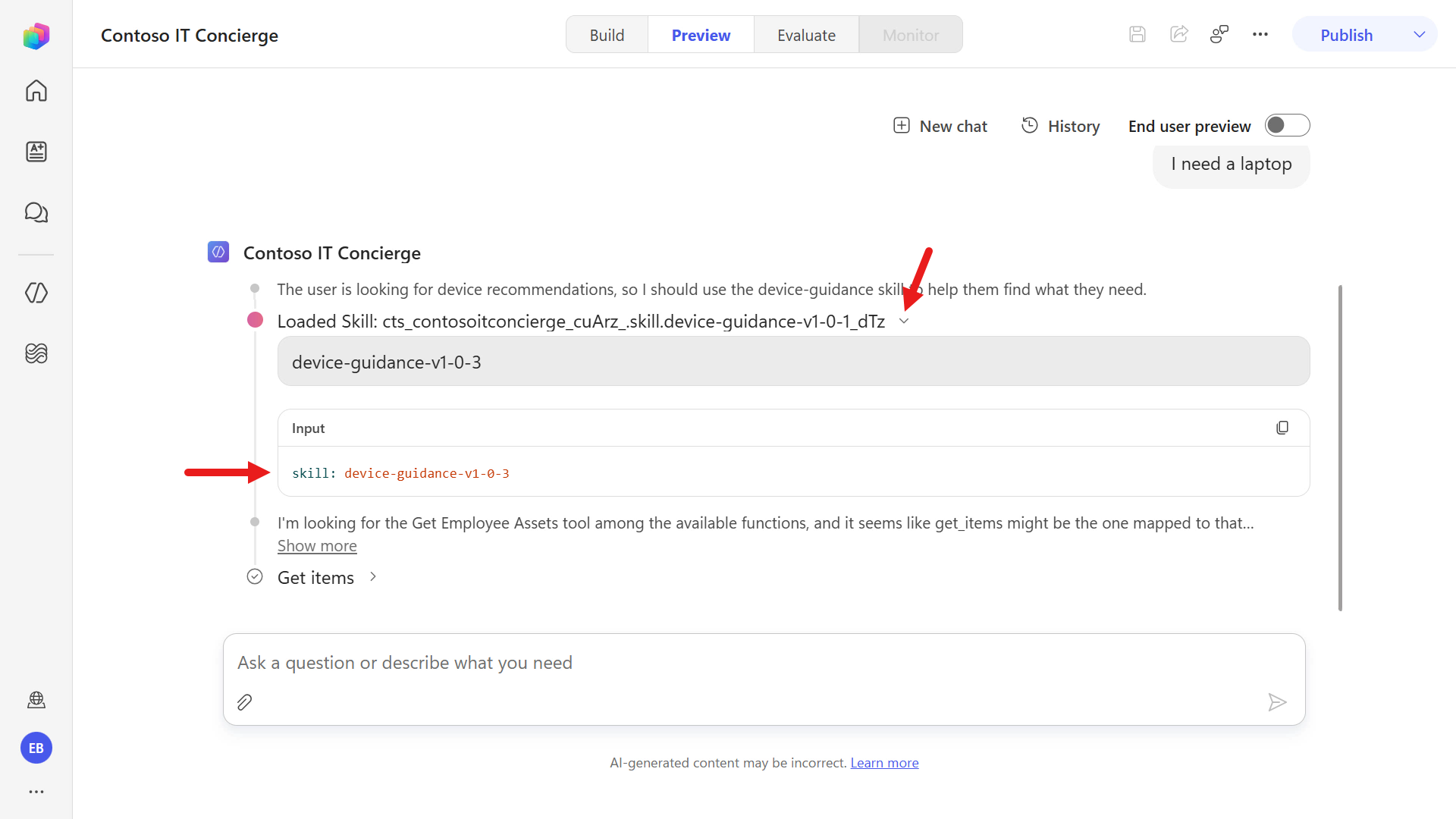Copy the Input code block
Image resolution: width=1456 pixels, height=819 pixels.
[x=1282, y=428]
